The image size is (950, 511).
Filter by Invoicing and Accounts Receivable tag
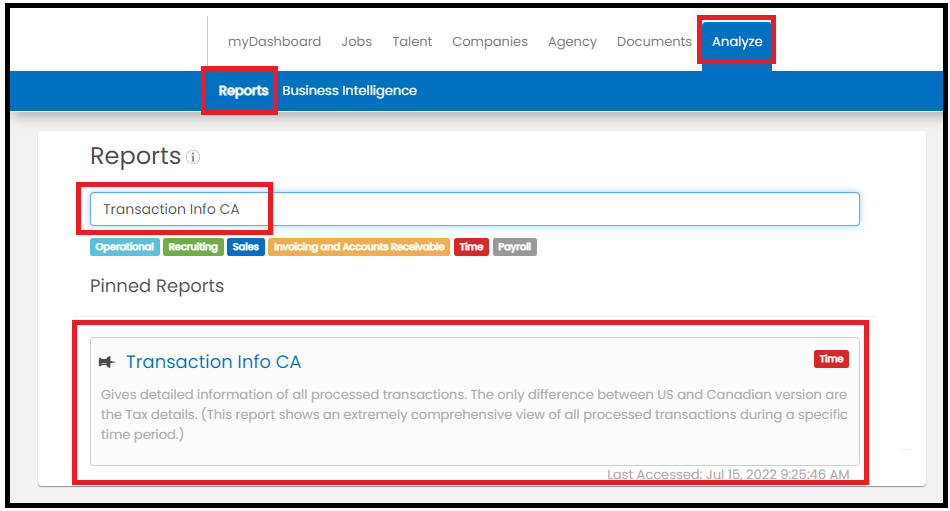(x=359, y=247)
